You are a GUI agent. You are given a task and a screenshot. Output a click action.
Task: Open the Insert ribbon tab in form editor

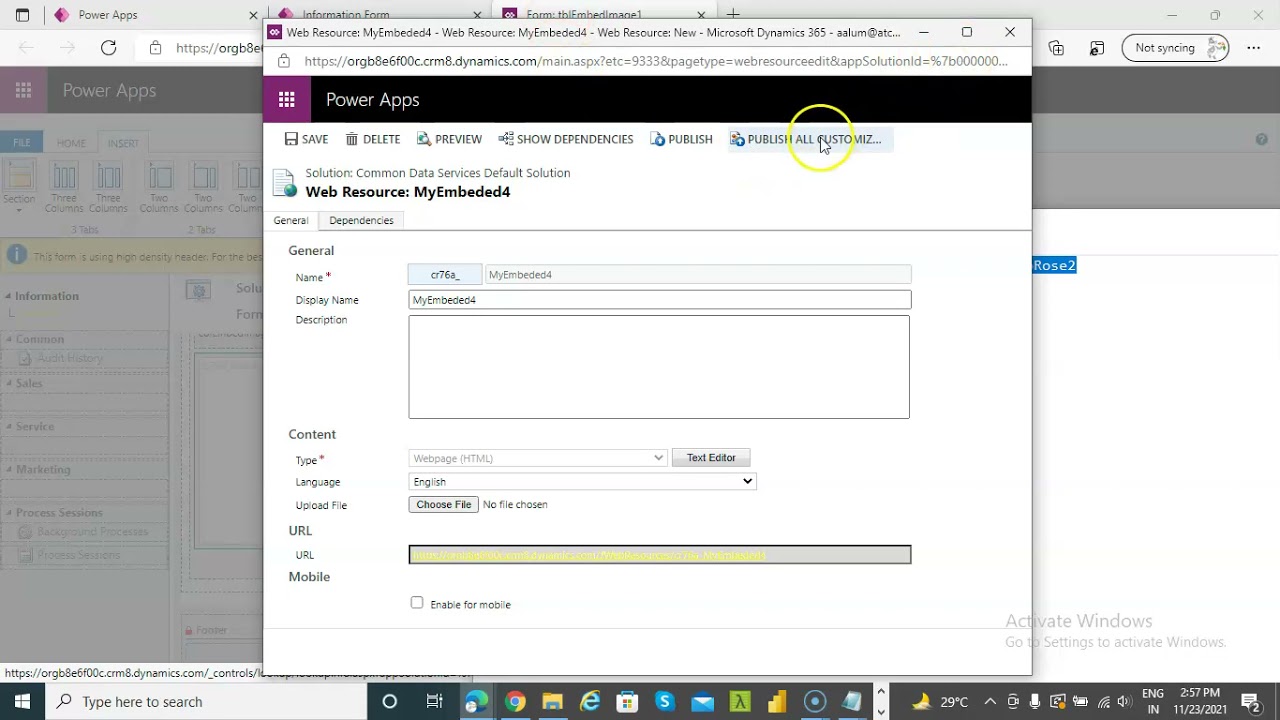tap(123, 143)
